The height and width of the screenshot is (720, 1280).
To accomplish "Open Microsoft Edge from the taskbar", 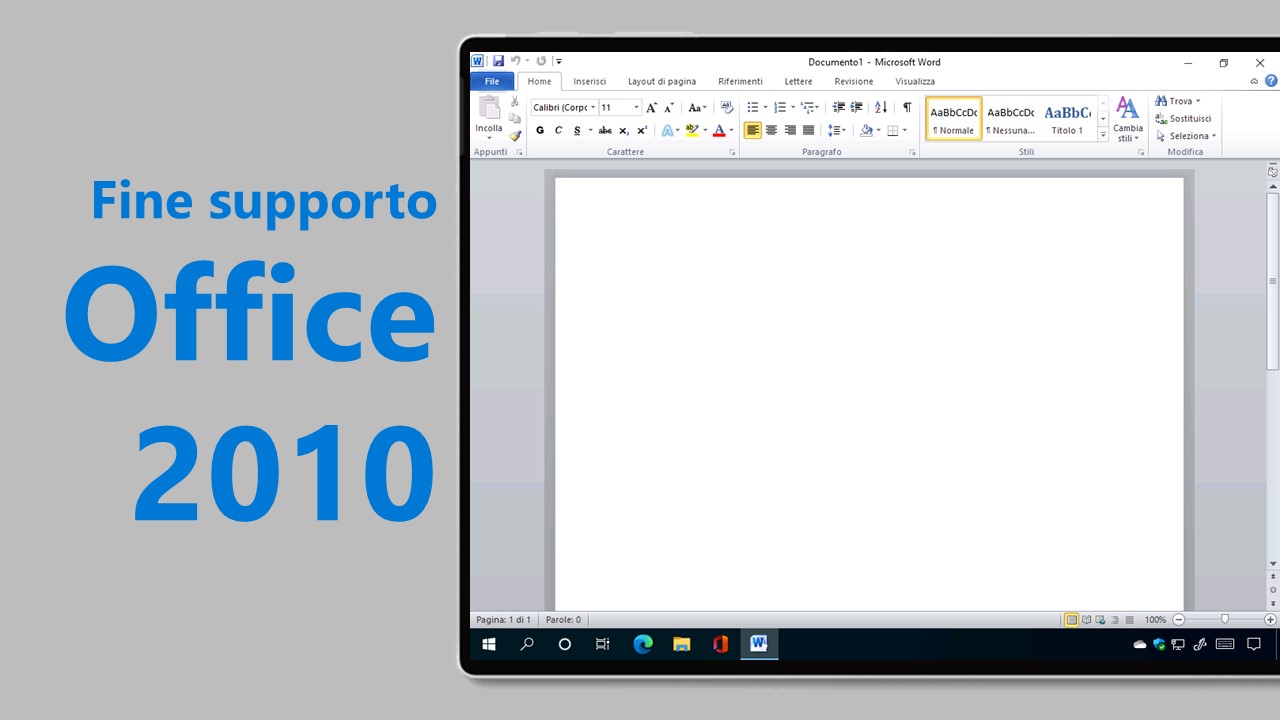I will 643,645.
